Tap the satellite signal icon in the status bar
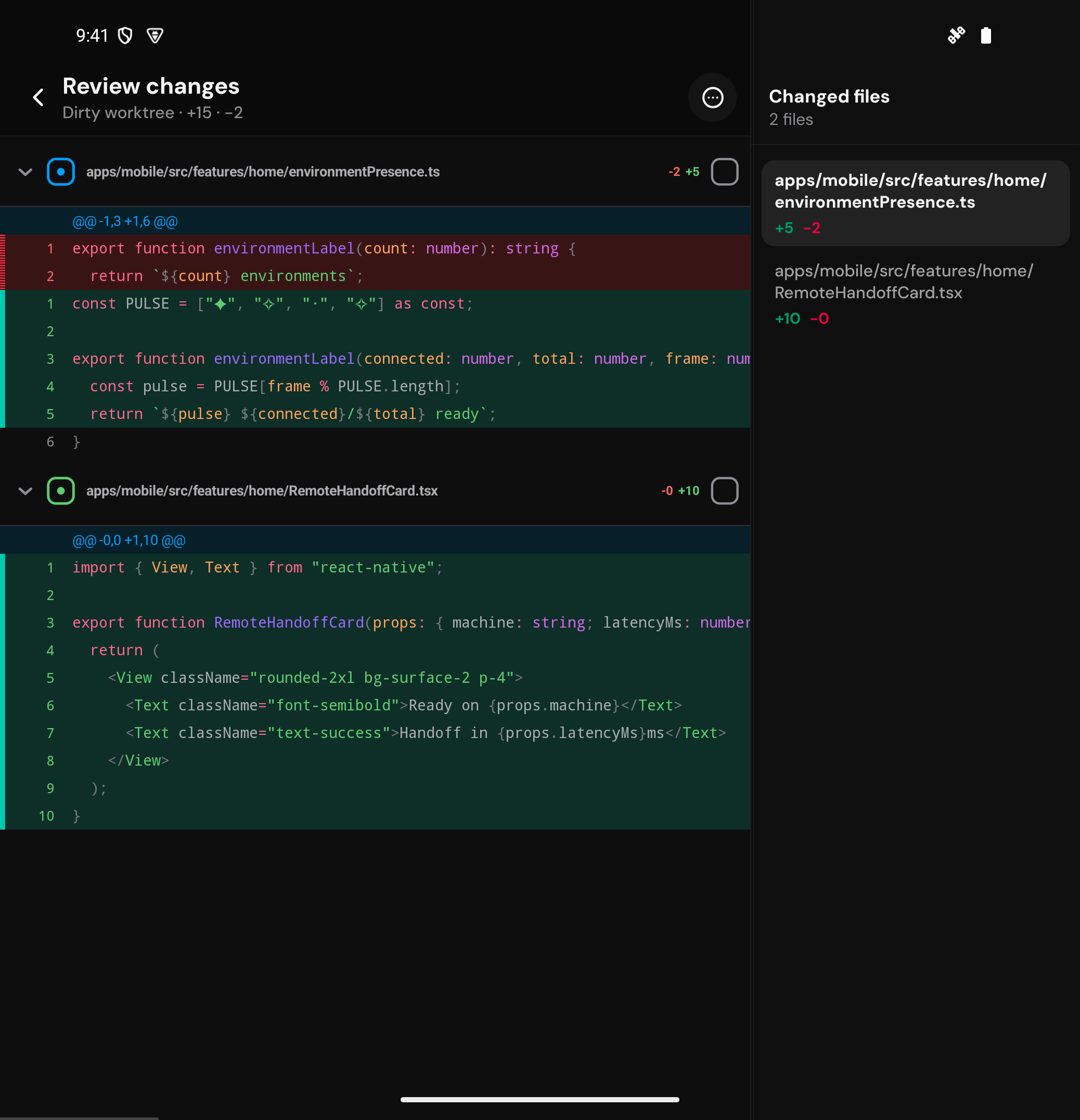 pos(956,35)
